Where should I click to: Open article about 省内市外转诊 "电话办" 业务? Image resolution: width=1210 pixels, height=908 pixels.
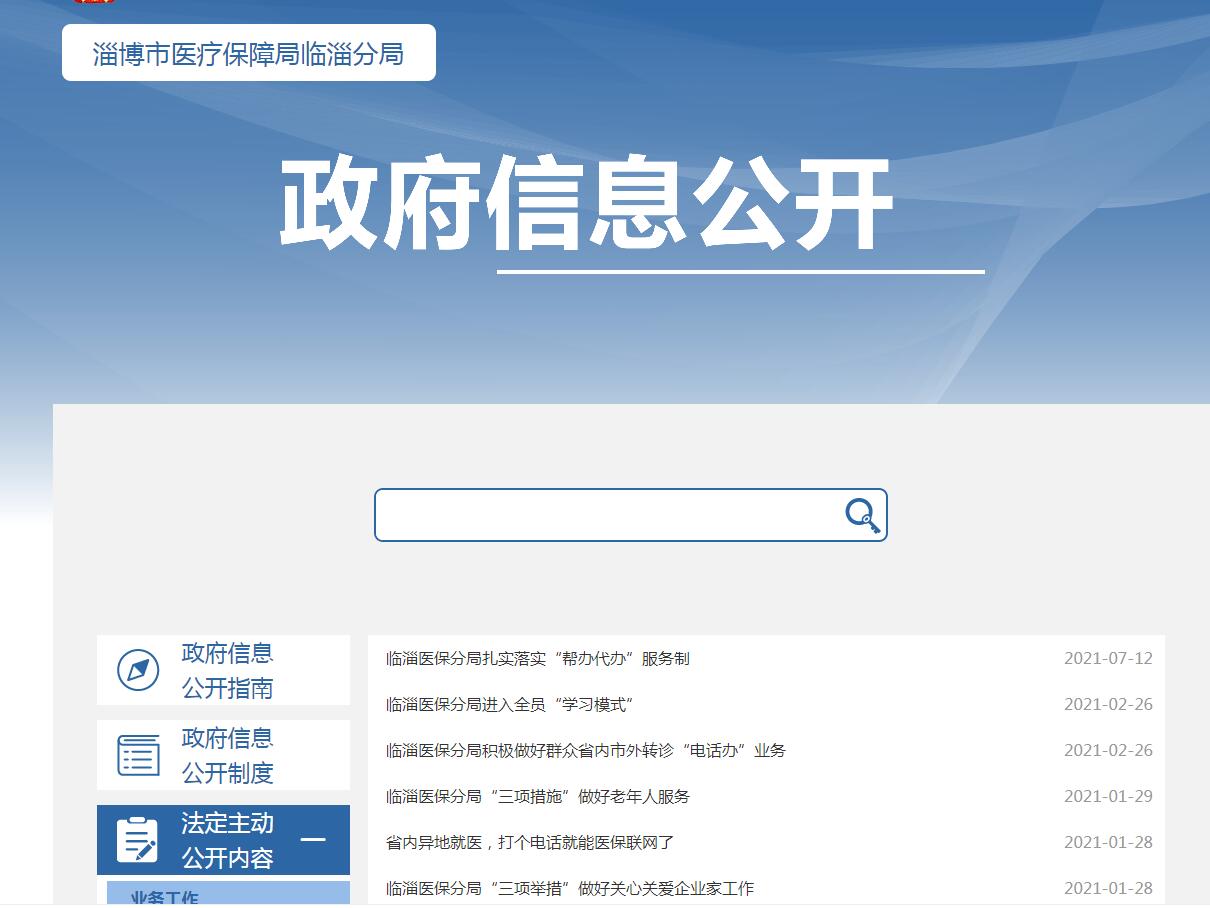click(x=585, y=750)
